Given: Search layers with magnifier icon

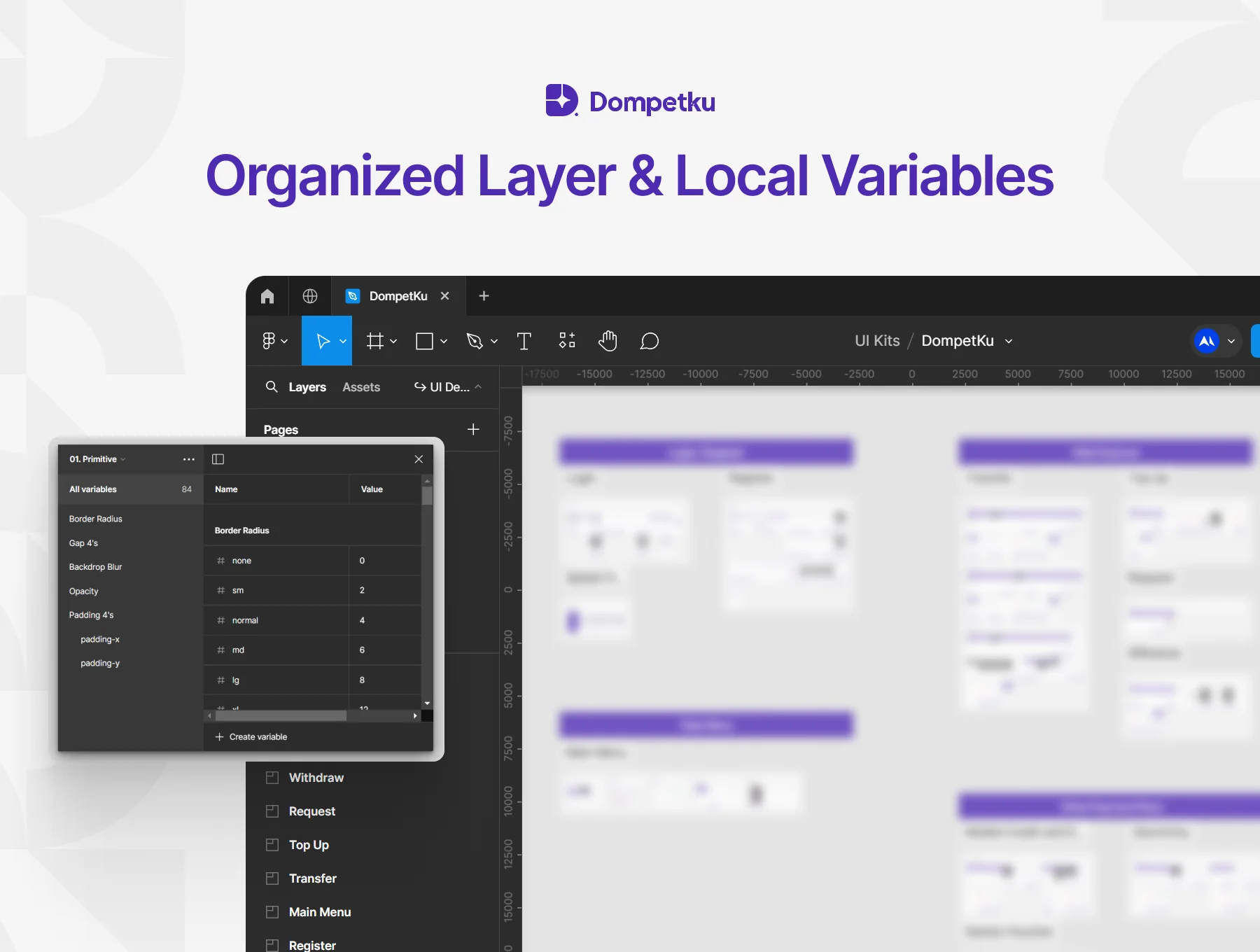Looking at the screenshot, I should [272, 386].
